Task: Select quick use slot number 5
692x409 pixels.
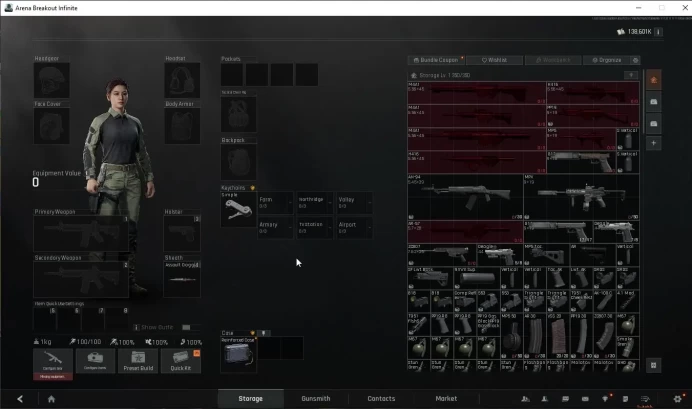Action: [45, 319]
